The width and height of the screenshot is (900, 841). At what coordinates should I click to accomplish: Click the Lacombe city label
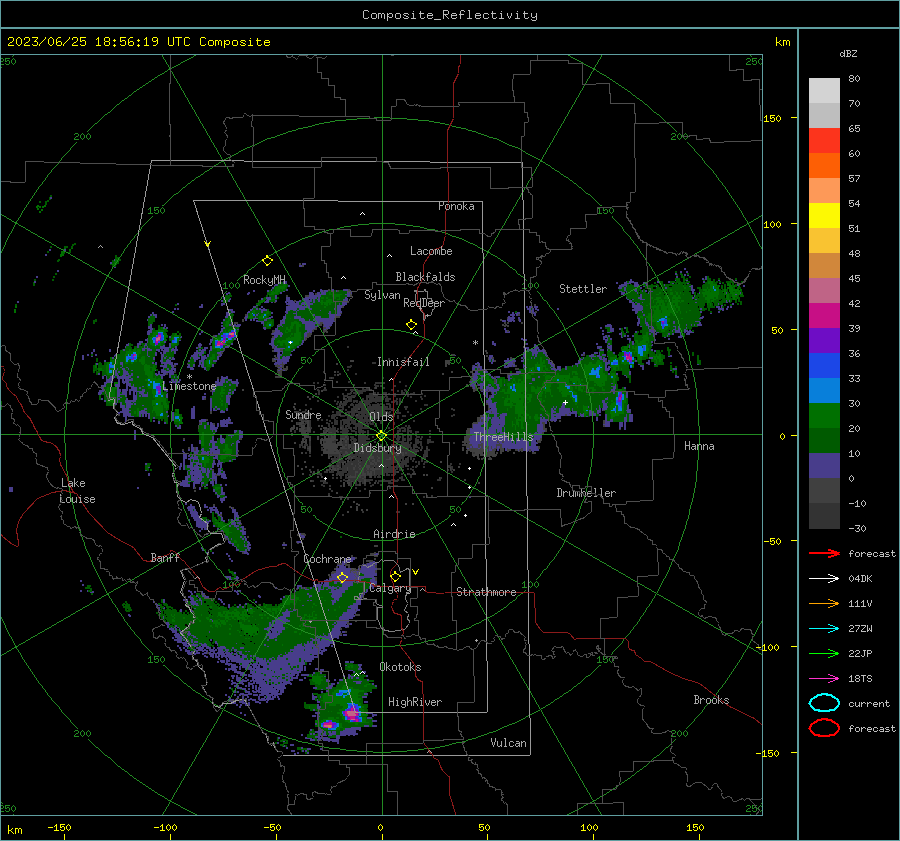click(x=431, y=251)
